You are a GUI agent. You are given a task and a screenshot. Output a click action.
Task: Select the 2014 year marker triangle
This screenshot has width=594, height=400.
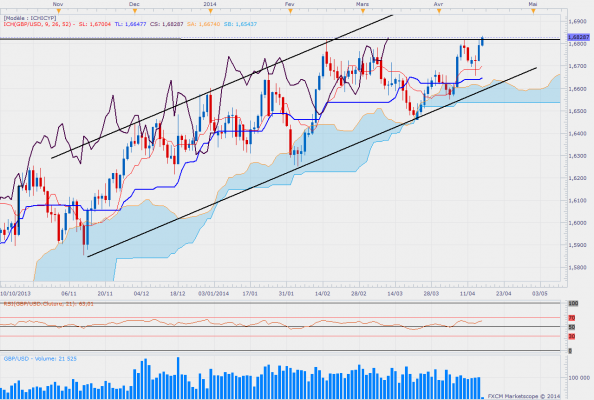coord(211,11)
